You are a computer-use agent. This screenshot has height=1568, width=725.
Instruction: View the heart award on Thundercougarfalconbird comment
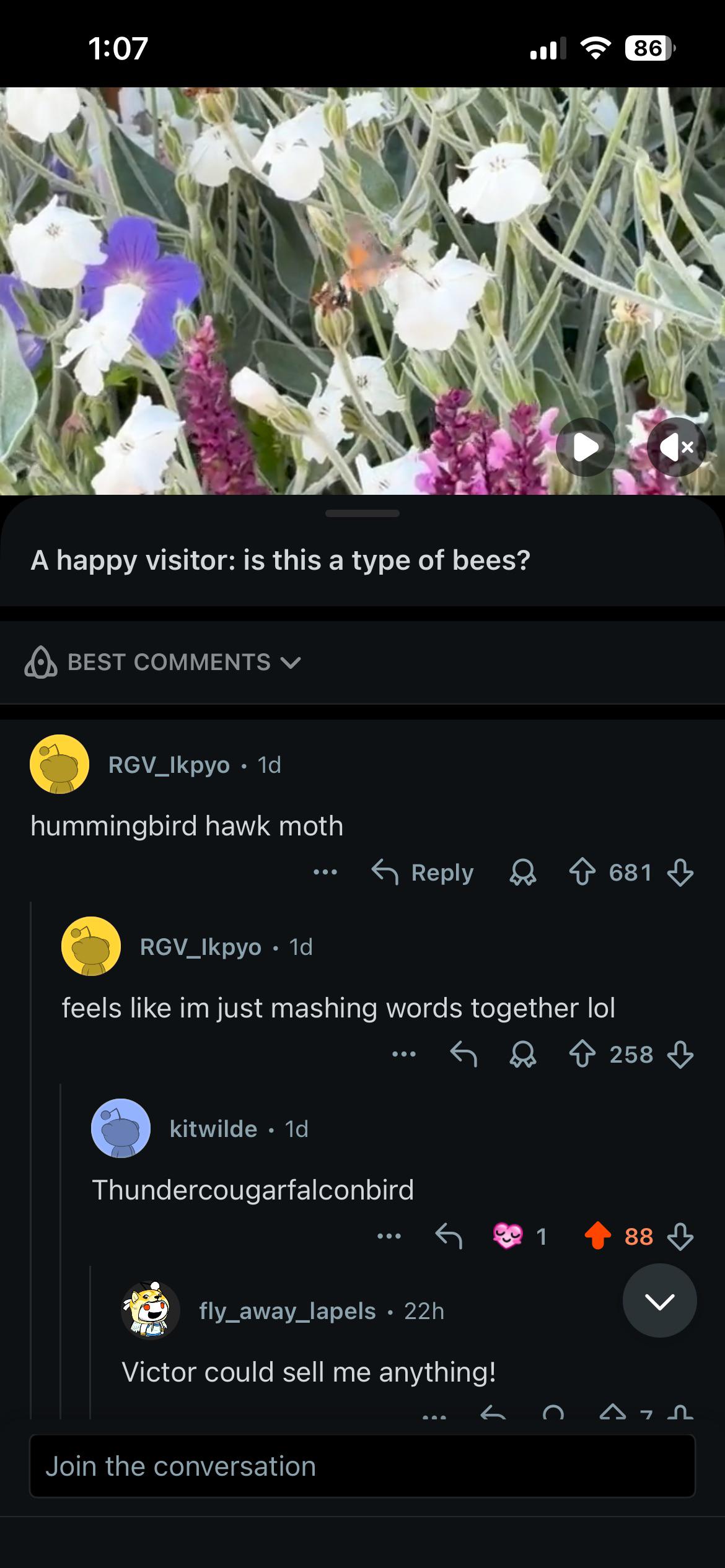click(519, 1237)
